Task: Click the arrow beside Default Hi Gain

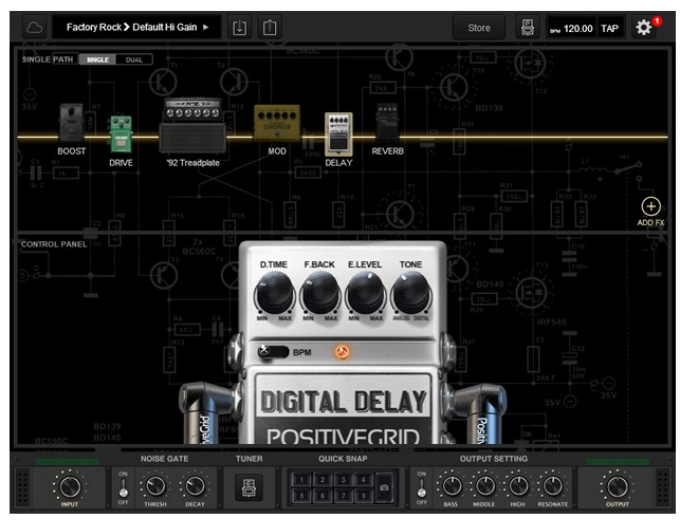Action: coord(206,27)
